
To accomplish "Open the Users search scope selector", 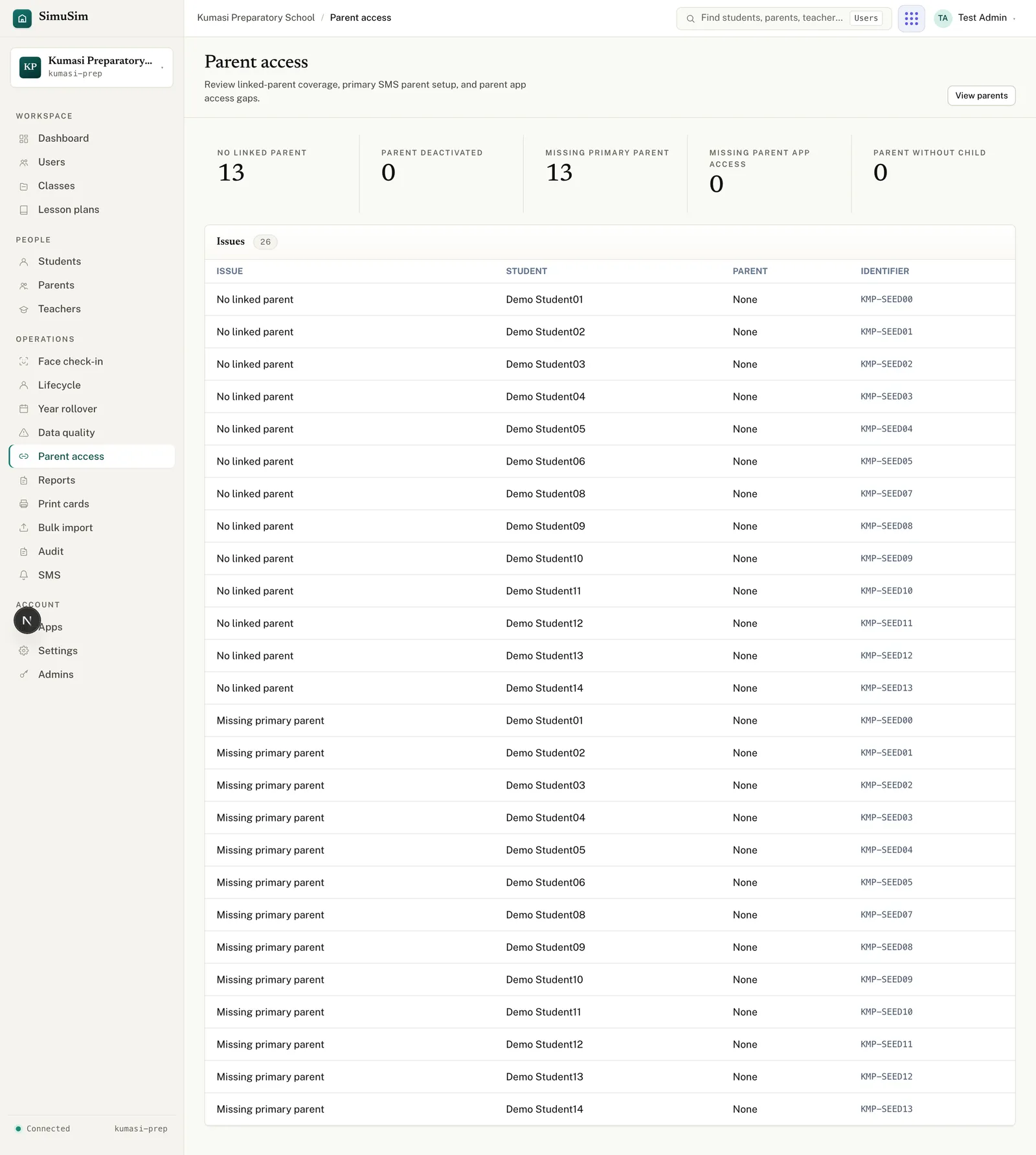I will tap(866, 18).
